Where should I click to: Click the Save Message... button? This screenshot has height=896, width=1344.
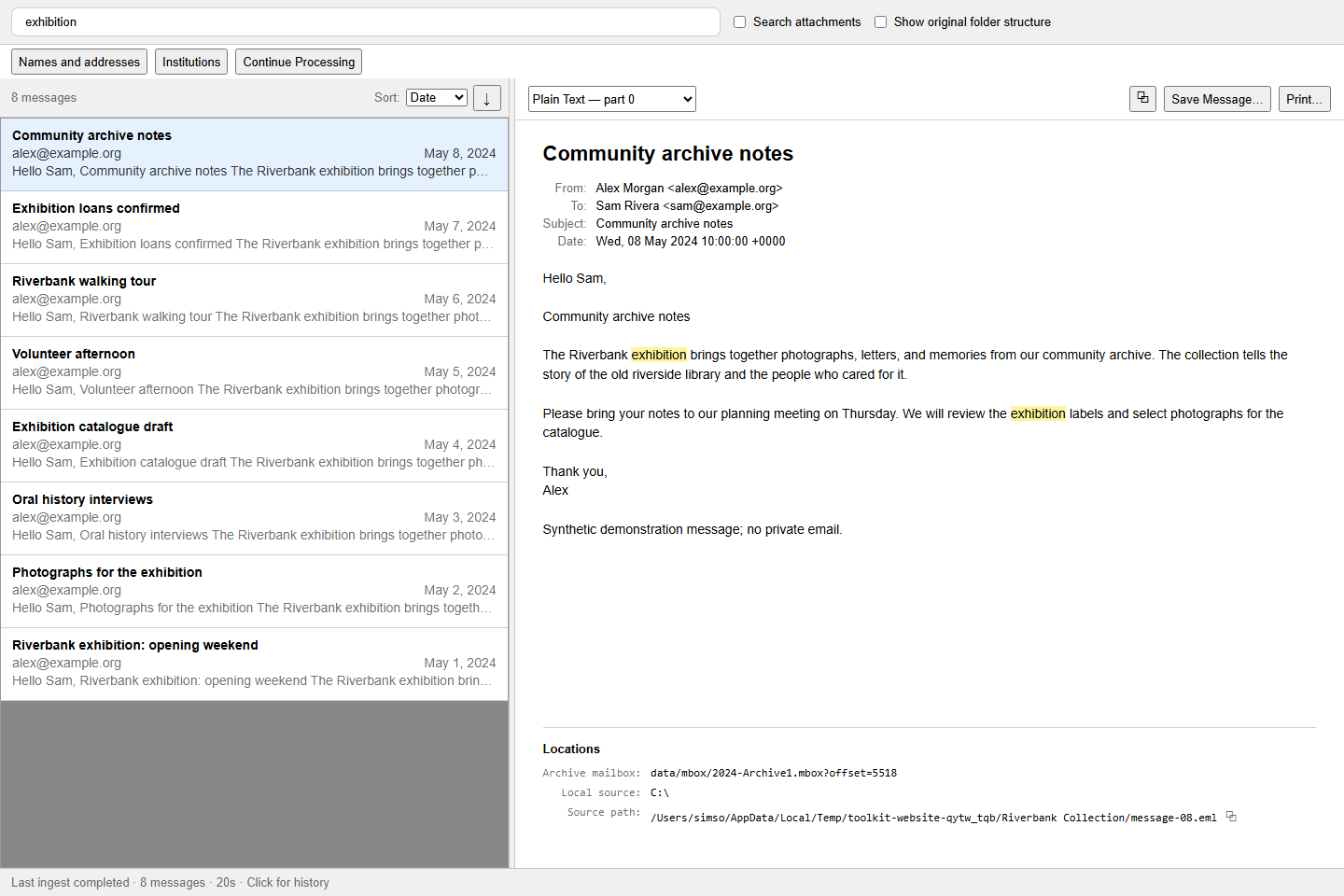coord(1217,99)
